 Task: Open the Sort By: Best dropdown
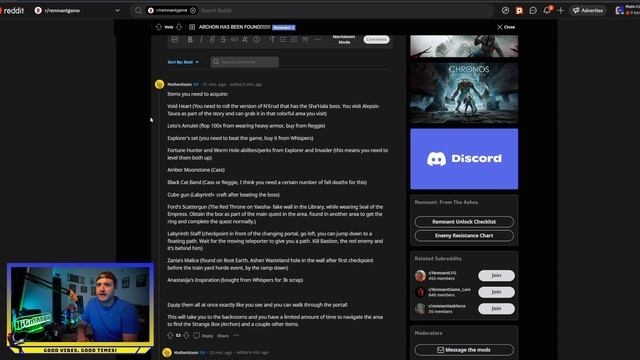(x=183, y=62)
